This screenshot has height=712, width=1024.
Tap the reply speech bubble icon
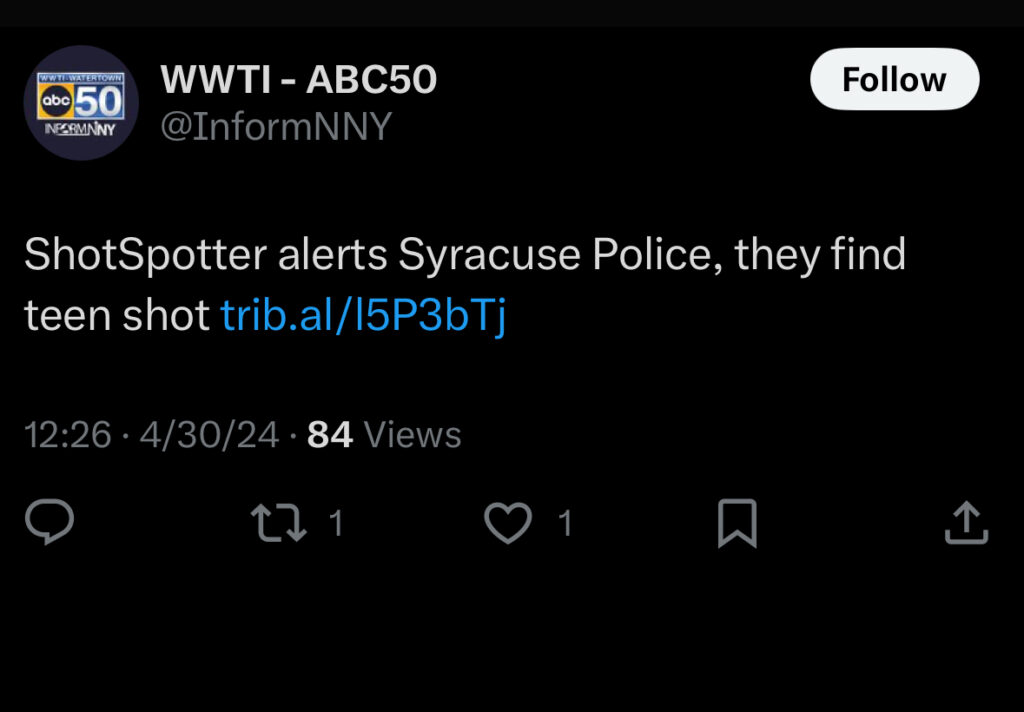(x=49, y=523)
